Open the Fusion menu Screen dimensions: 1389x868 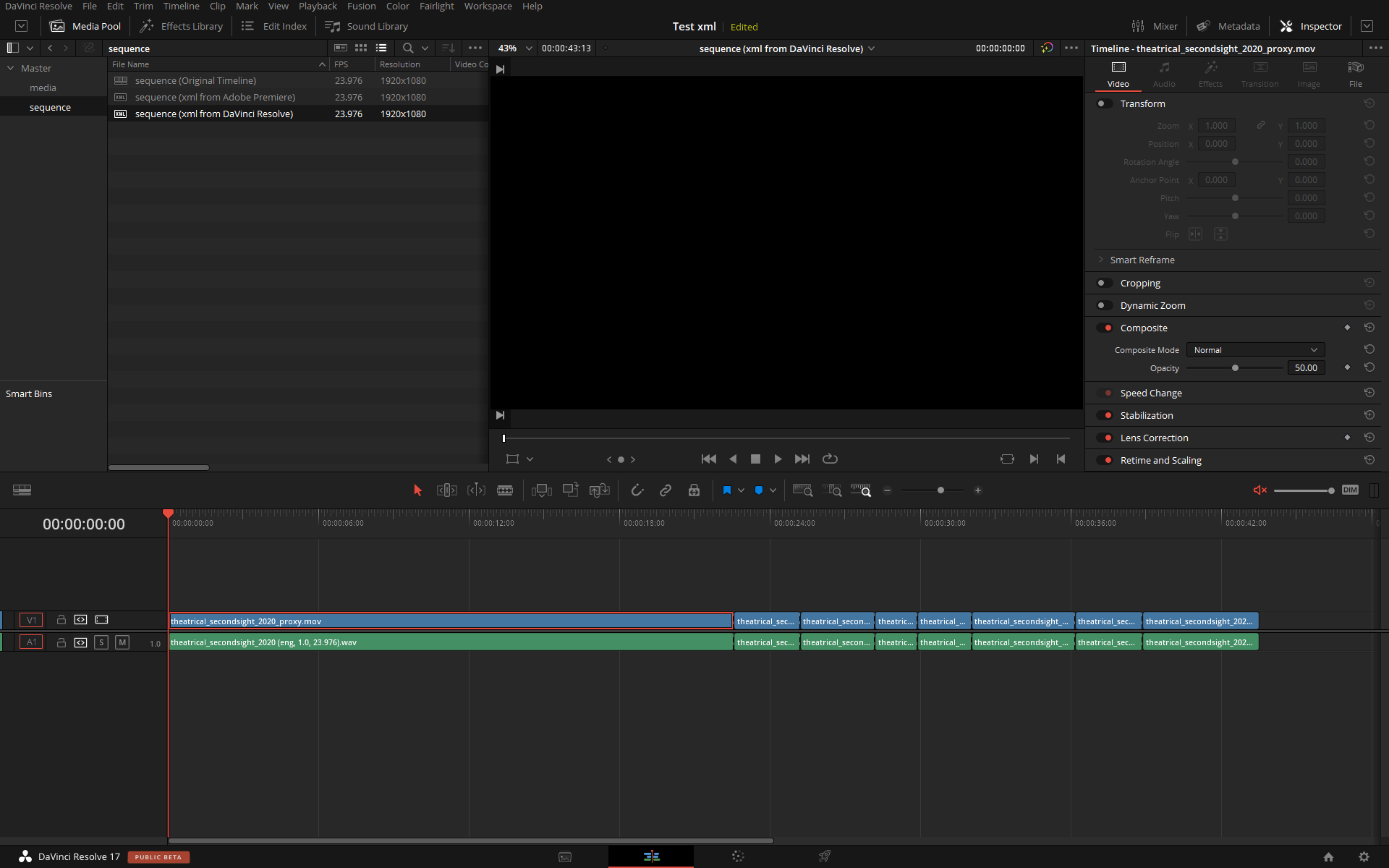pyautogui.click(x=361, y=7)
